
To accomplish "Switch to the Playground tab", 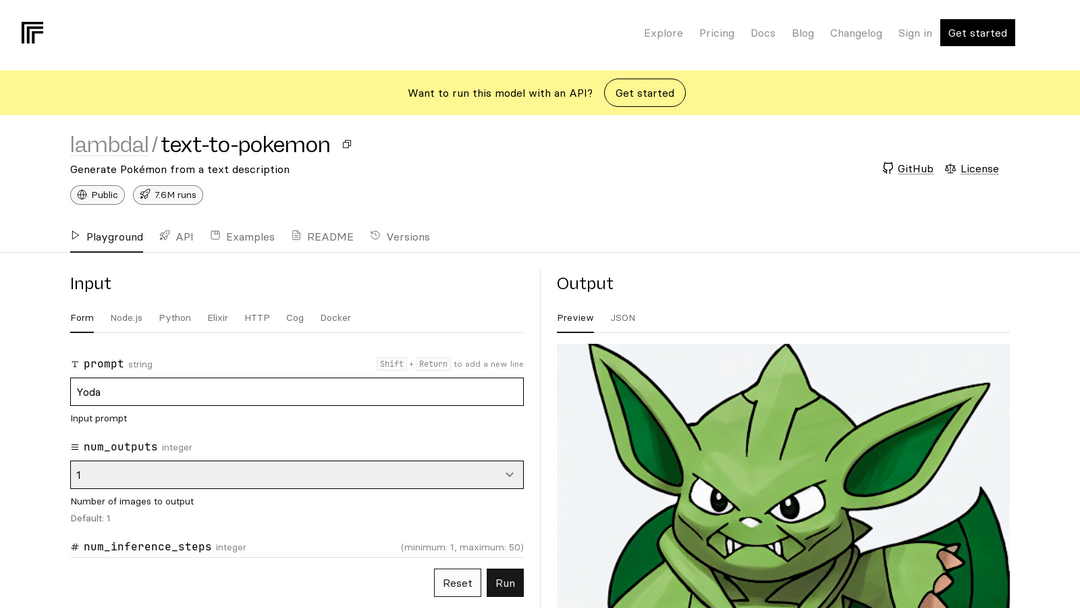I will [107, 237].
